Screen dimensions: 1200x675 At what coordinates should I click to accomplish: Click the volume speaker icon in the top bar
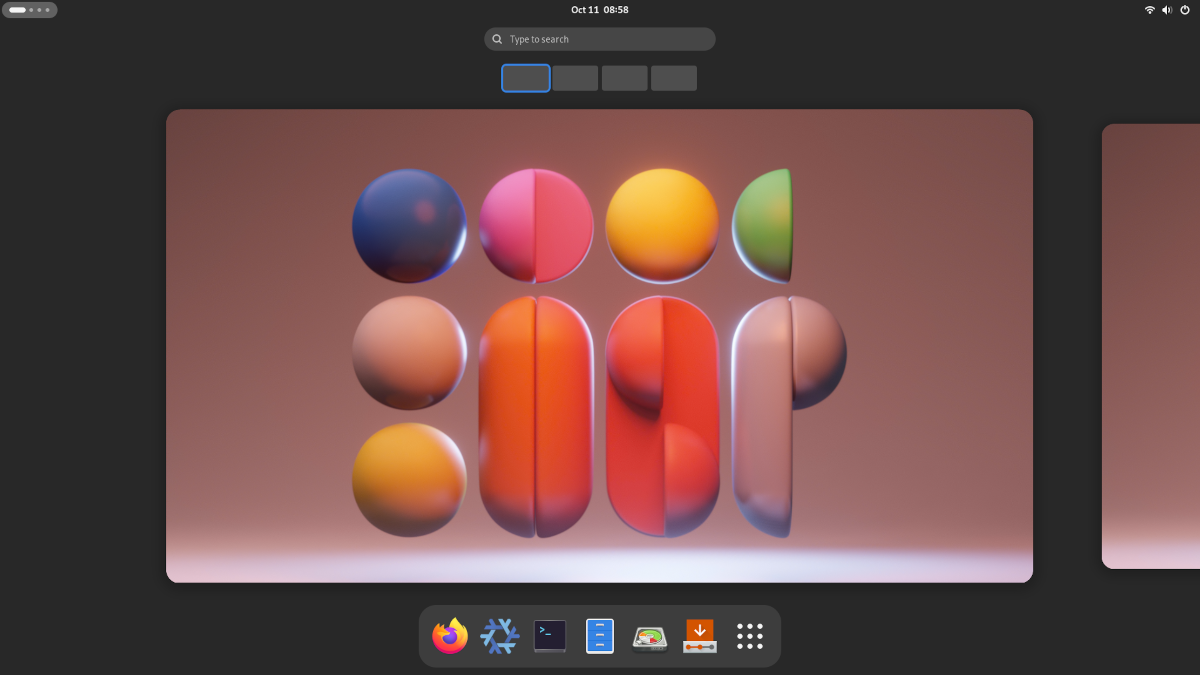click(1167, 10)
